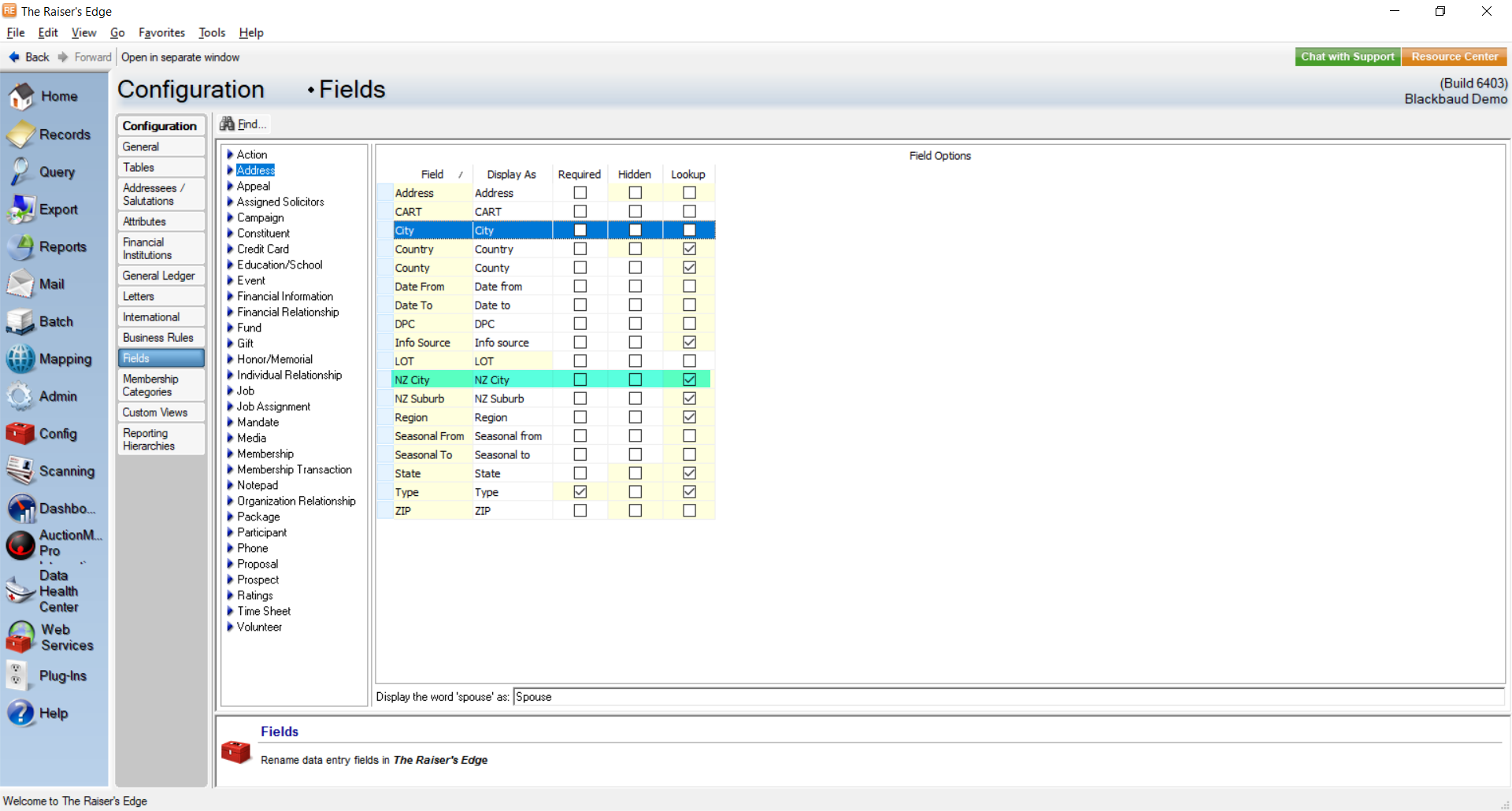This screenshot has width=1512, height=811.
Task: Expand the Volunteer tree node
Action: point(231,627)
